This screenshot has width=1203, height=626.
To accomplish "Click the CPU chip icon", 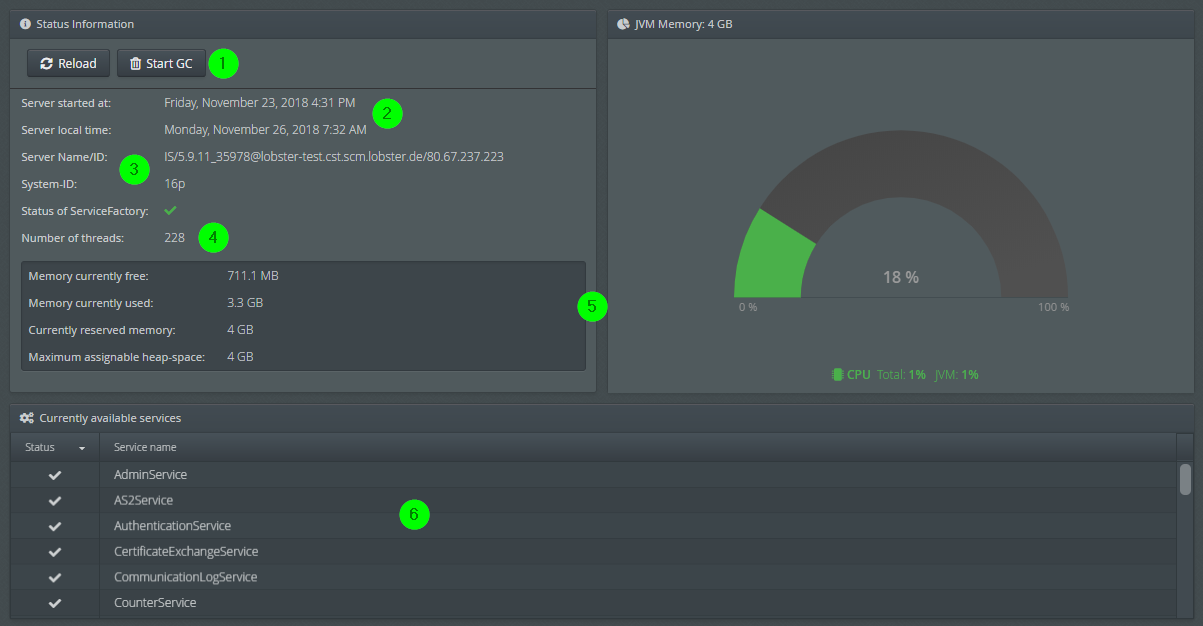I will 837,374.
